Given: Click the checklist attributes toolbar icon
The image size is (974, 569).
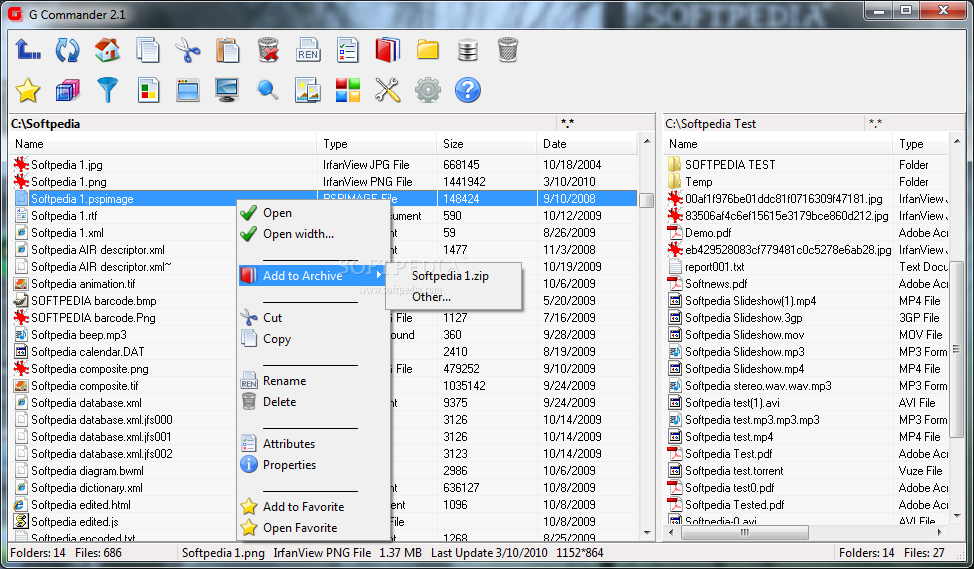Looking at the screenshot, I should click(x=348, y=50).
